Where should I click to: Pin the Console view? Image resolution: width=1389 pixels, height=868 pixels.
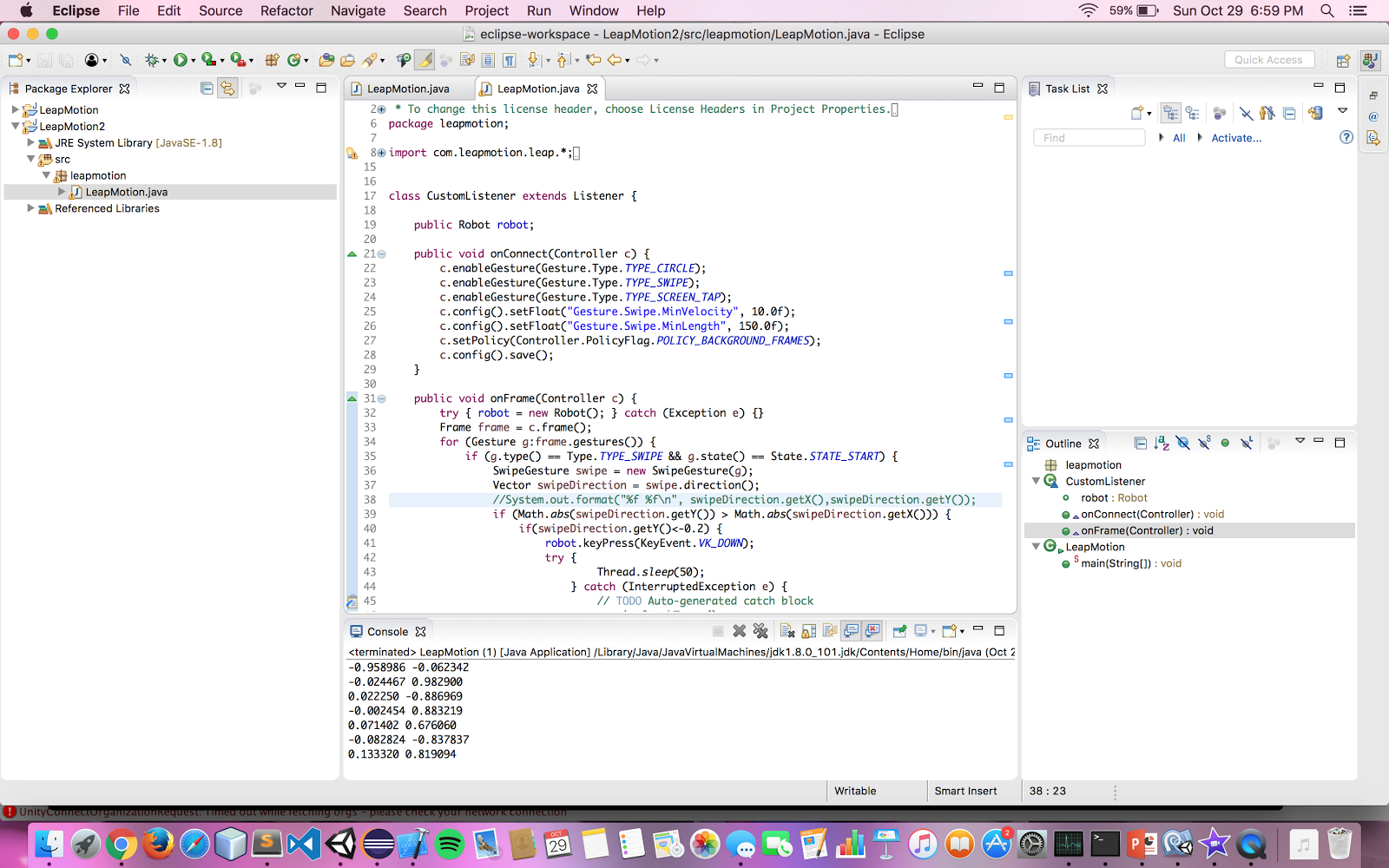click(x=899, y=631)
